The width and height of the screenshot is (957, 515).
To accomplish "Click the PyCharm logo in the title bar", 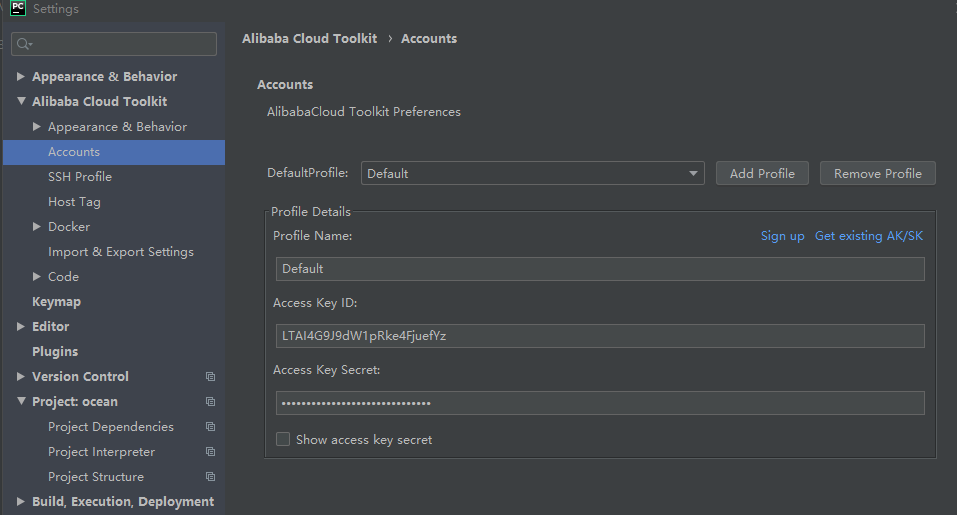I will [x=18, y=9].
